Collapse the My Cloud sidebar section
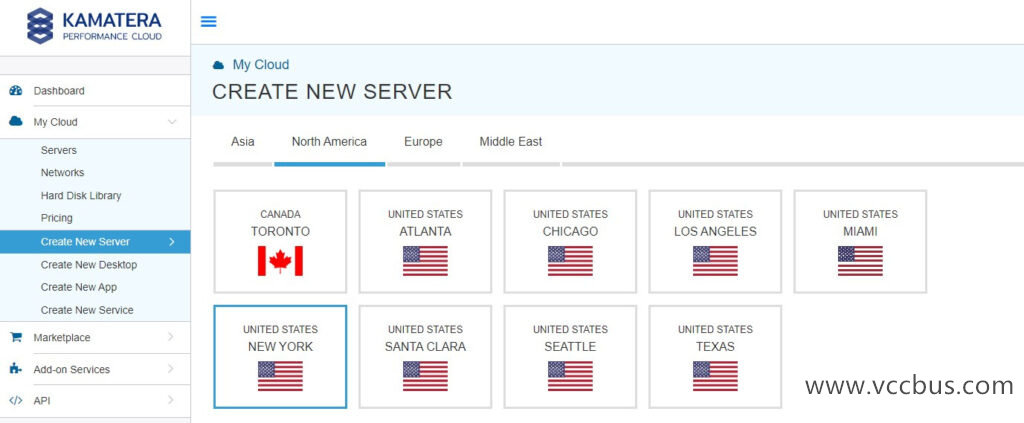Image resolution: width=1024 pixels, height=423 pixels. (x=172, y=122)
